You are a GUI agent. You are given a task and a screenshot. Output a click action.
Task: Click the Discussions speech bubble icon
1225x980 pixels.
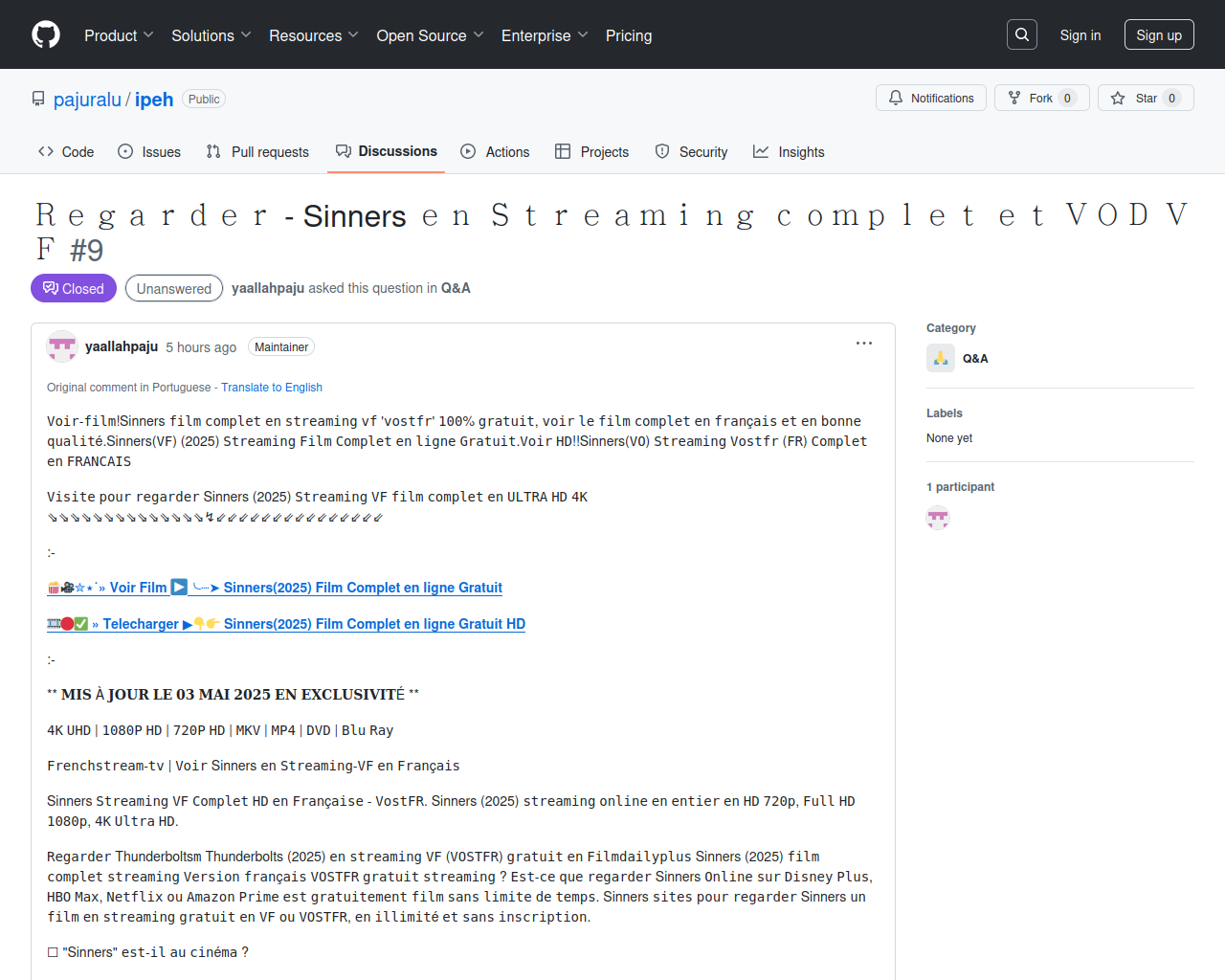[344, 151]
